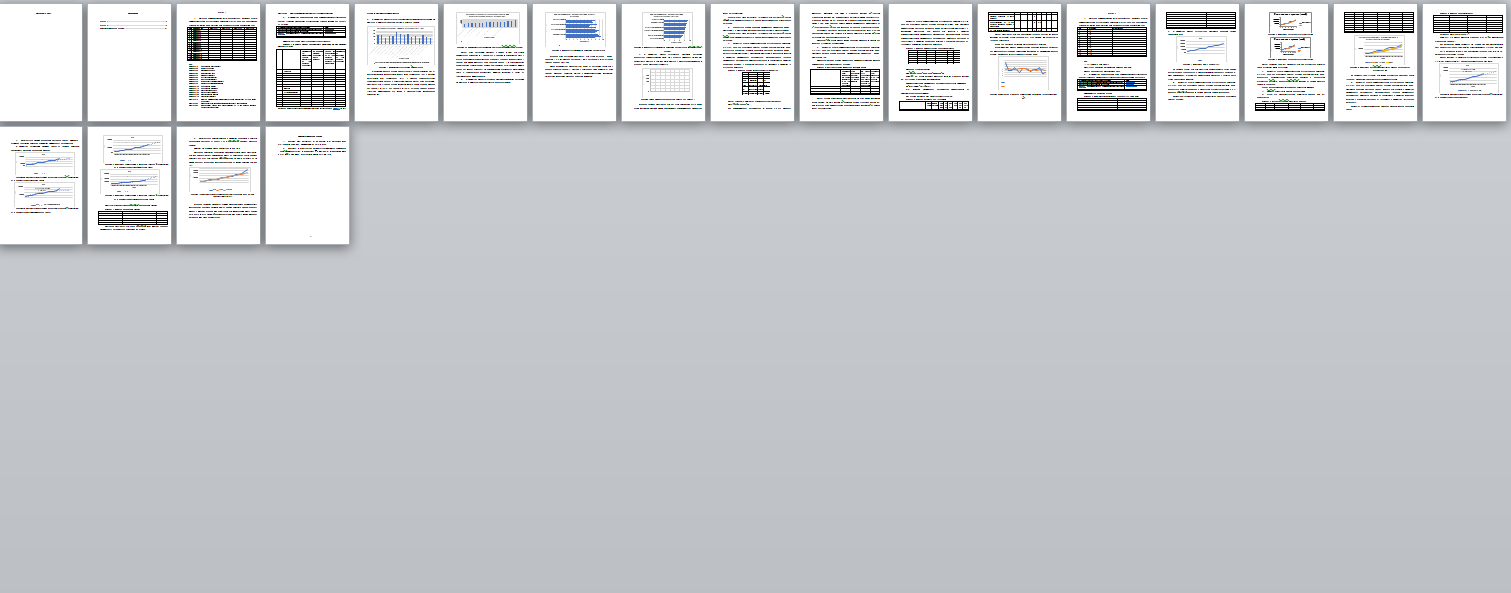The height and width of the screenshot is (593, 1511).
Task: Select page 10 with wide table mid-page
Action: pos(842,63)
